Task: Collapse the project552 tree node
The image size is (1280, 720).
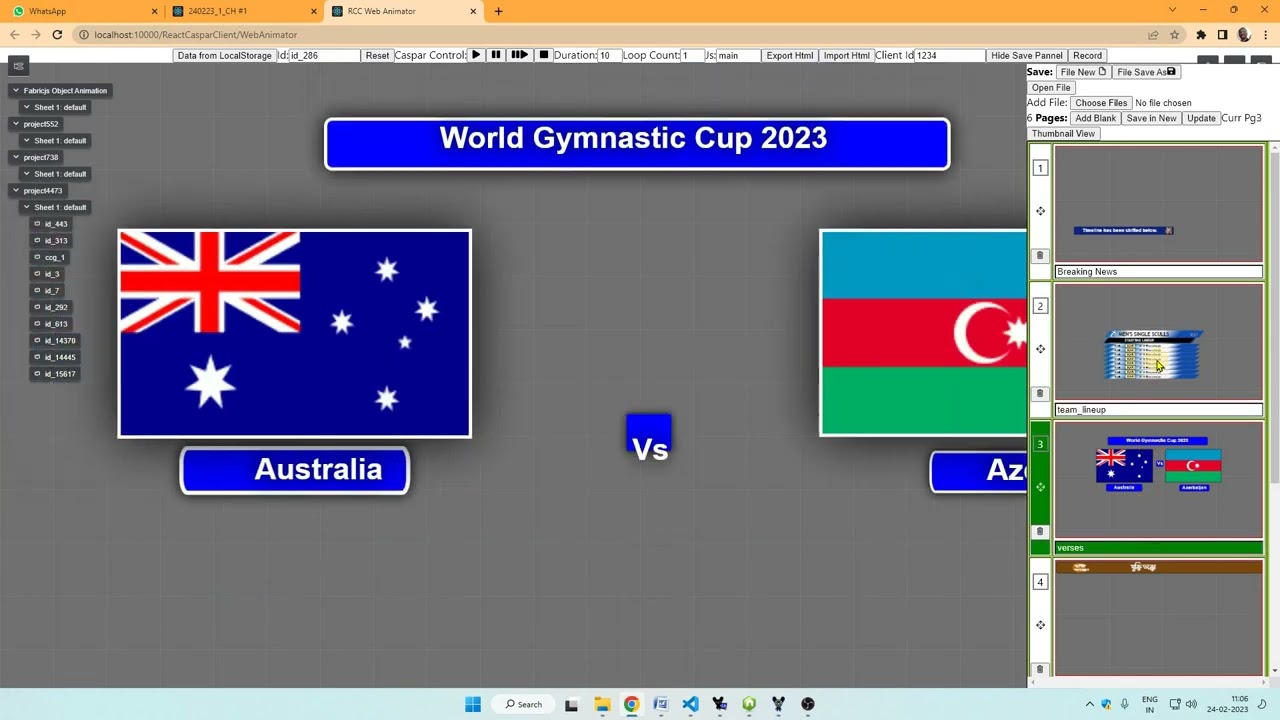Action: point(16,124)
